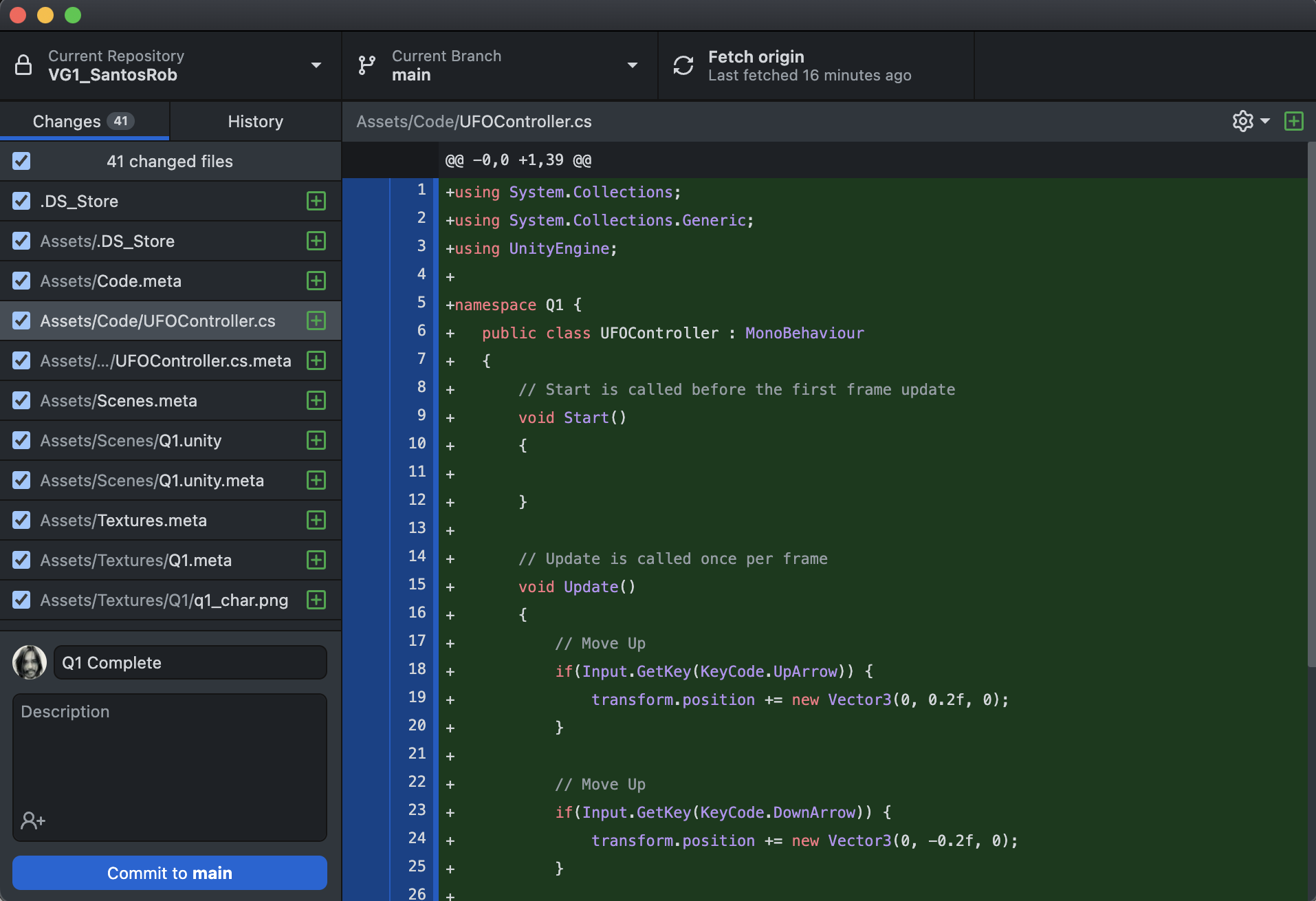Screen dimensions: 1316x901
Task: Expand the Current Repository dropdown
Action: pyautogui.click(x=316, y=65)
